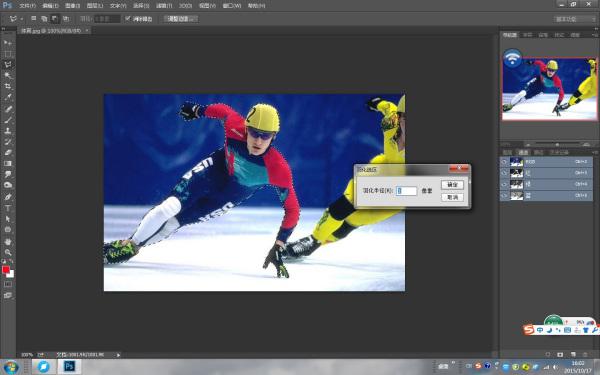Select the Polygonal Lasso tool in toolbox
Viewport: 600px width, 375px height.
tap(8, 65)
